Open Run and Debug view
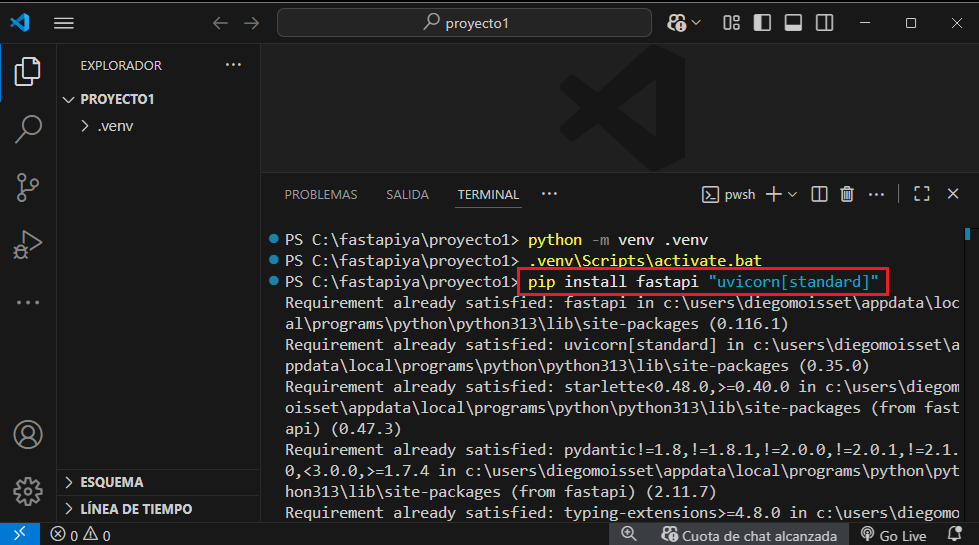Screen dimensions: 979x545 tap(27, 244)
